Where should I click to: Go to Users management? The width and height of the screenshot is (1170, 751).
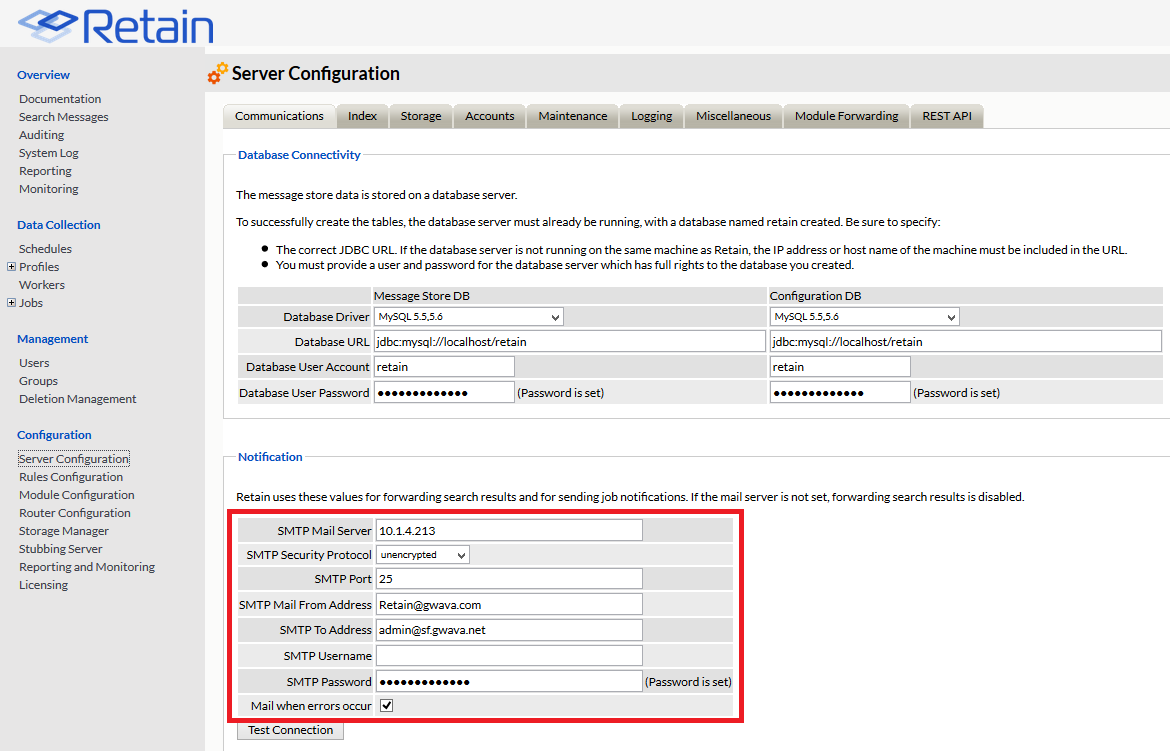coord(34,363)
